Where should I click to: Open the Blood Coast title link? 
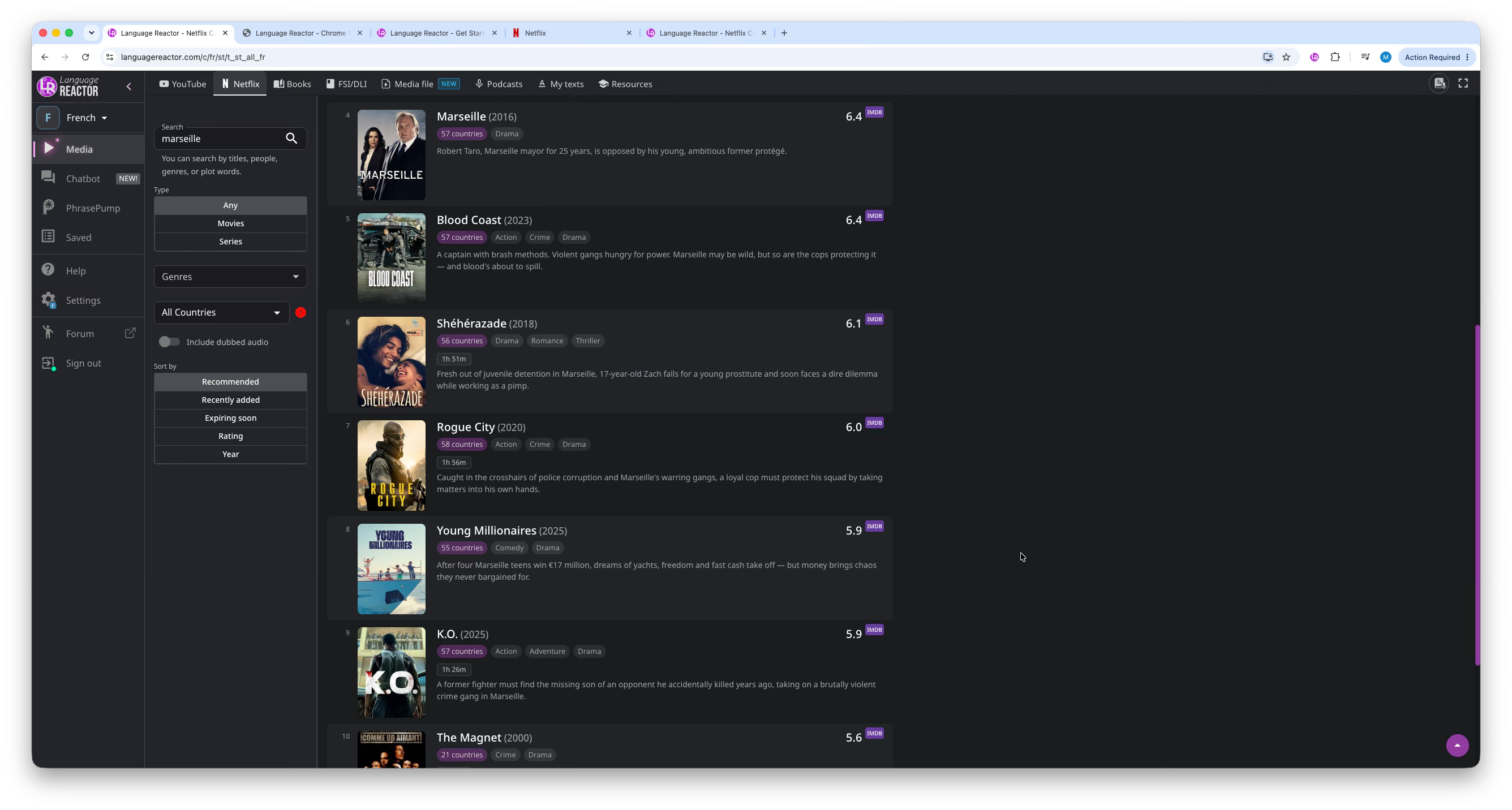coord(469,220)
